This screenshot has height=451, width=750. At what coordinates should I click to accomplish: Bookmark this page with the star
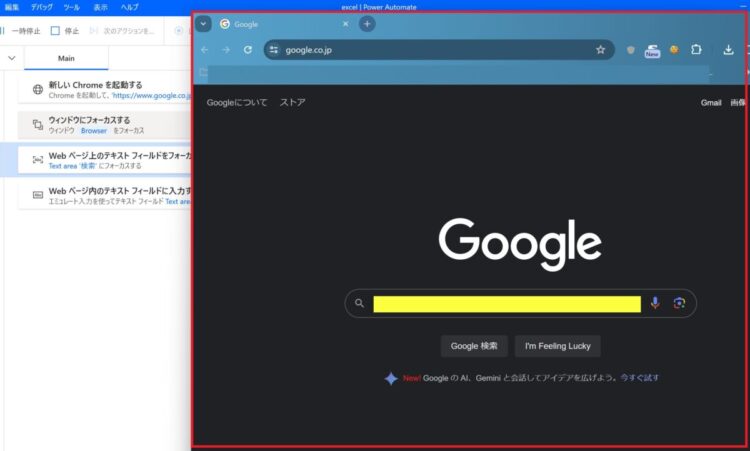click(x=600, y=50)
